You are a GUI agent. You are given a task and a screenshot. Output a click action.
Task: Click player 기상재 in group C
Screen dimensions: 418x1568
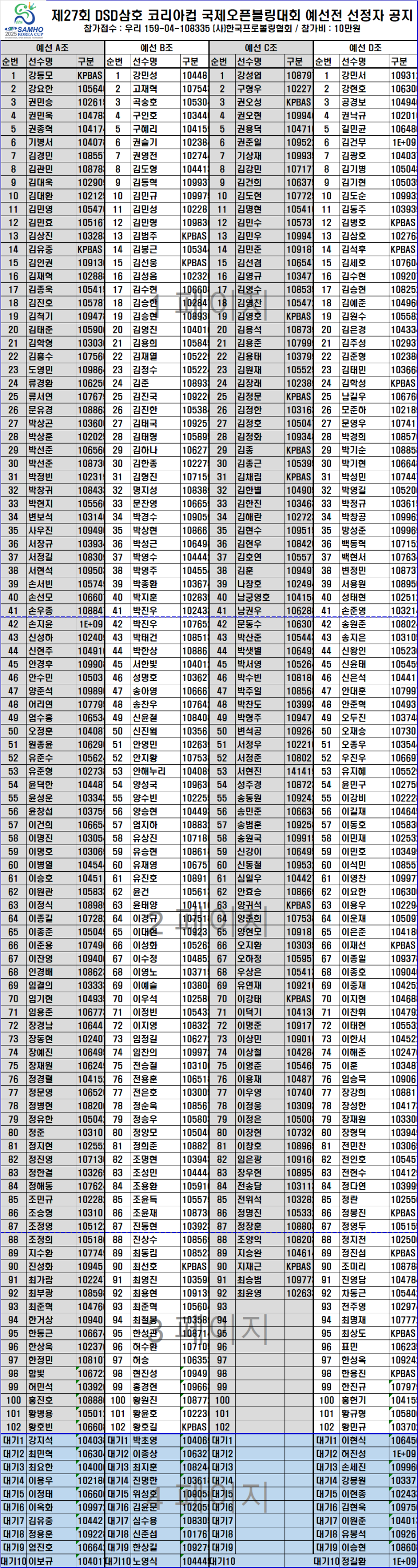pos(249,156)
